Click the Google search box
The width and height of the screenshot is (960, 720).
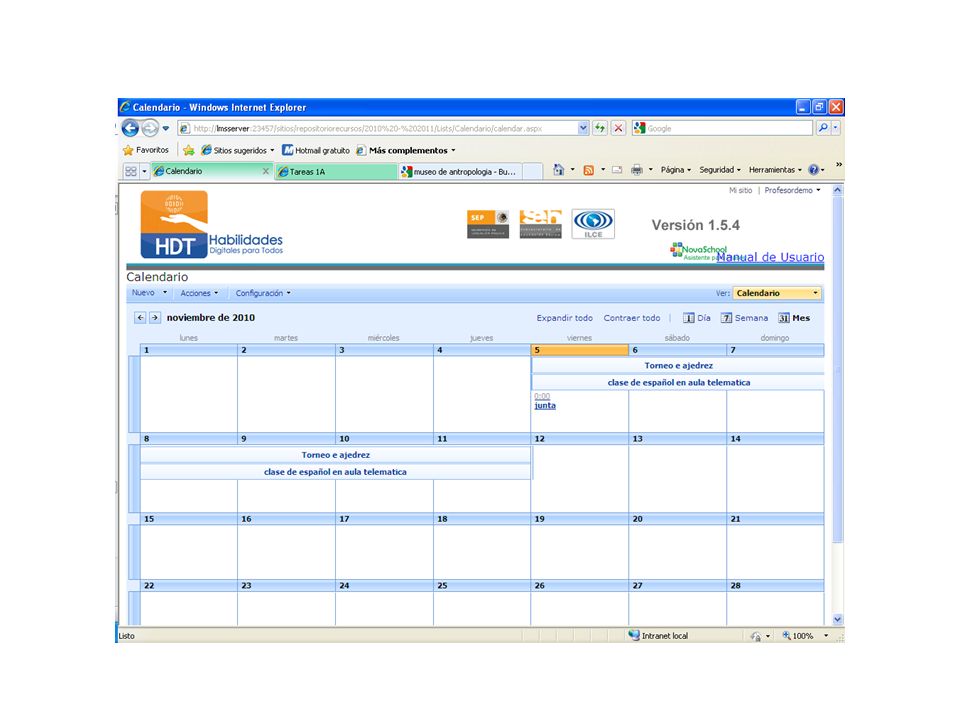[x=722, y=129]
